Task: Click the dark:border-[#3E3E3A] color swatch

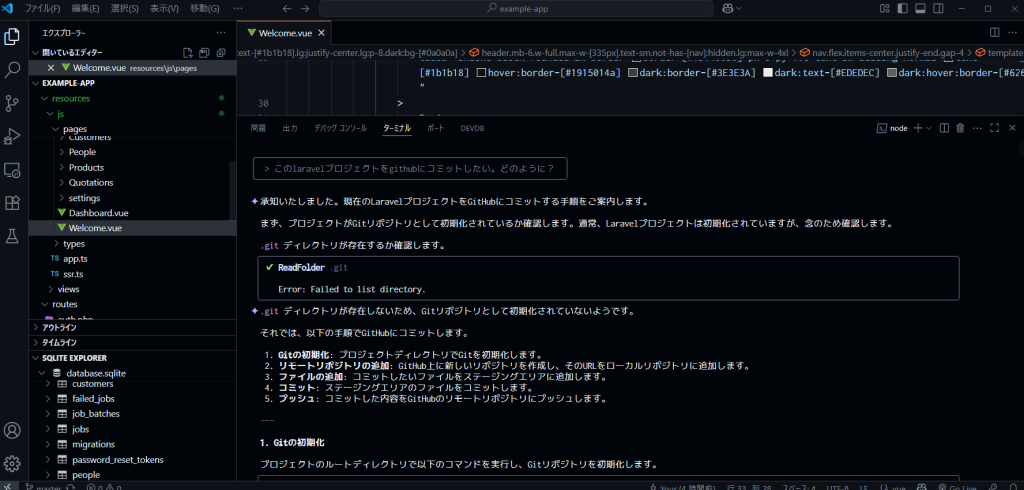Action: pos(632,73)
